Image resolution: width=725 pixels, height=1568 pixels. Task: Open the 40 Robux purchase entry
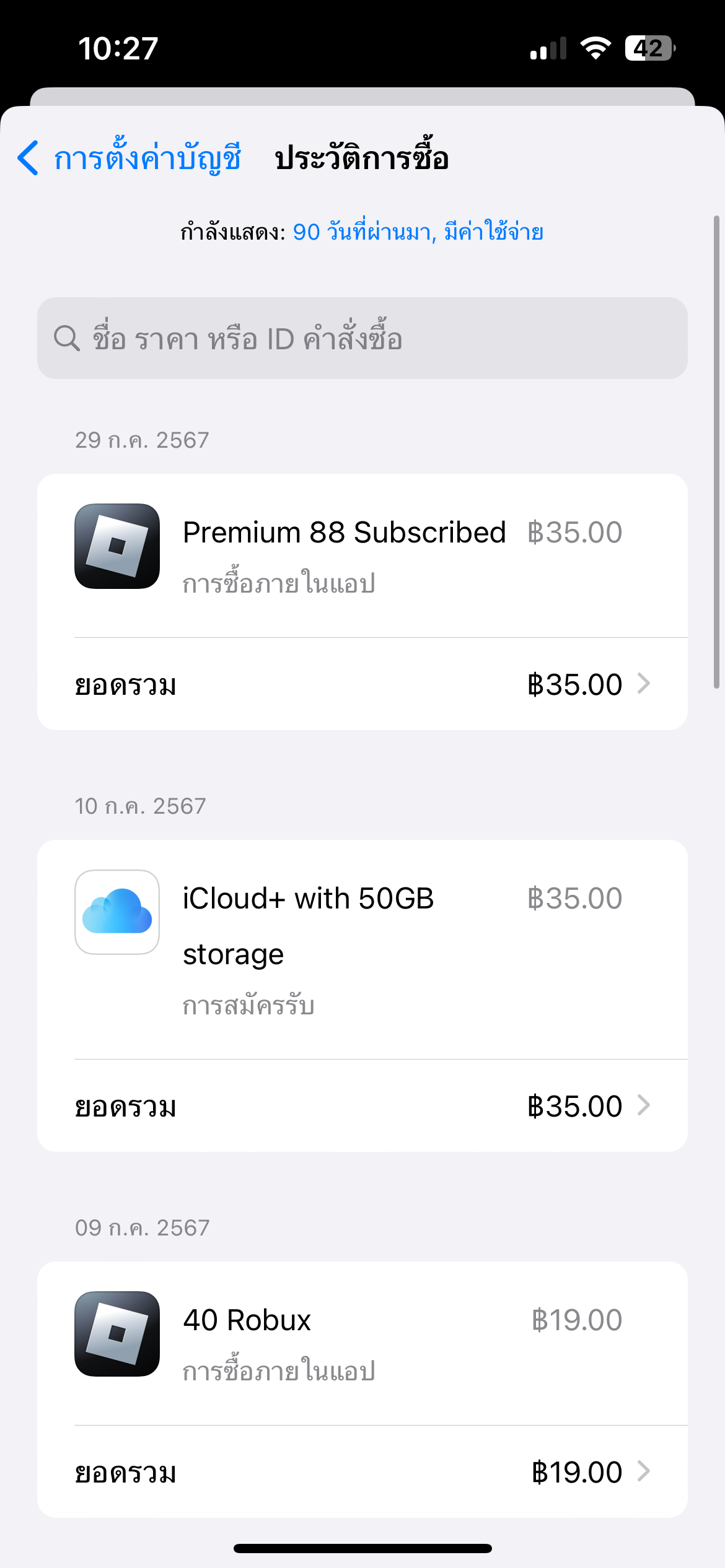(247, 1320)
